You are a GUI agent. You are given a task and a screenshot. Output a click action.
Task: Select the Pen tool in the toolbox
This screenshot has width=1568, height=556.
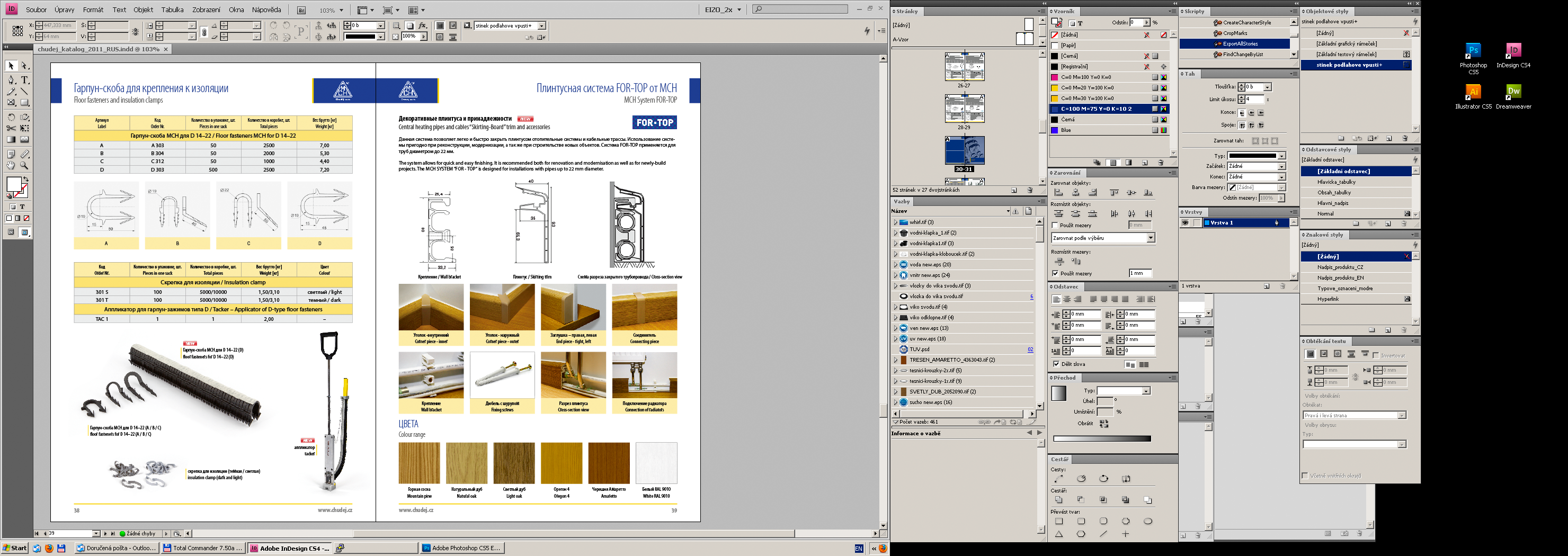11,80
